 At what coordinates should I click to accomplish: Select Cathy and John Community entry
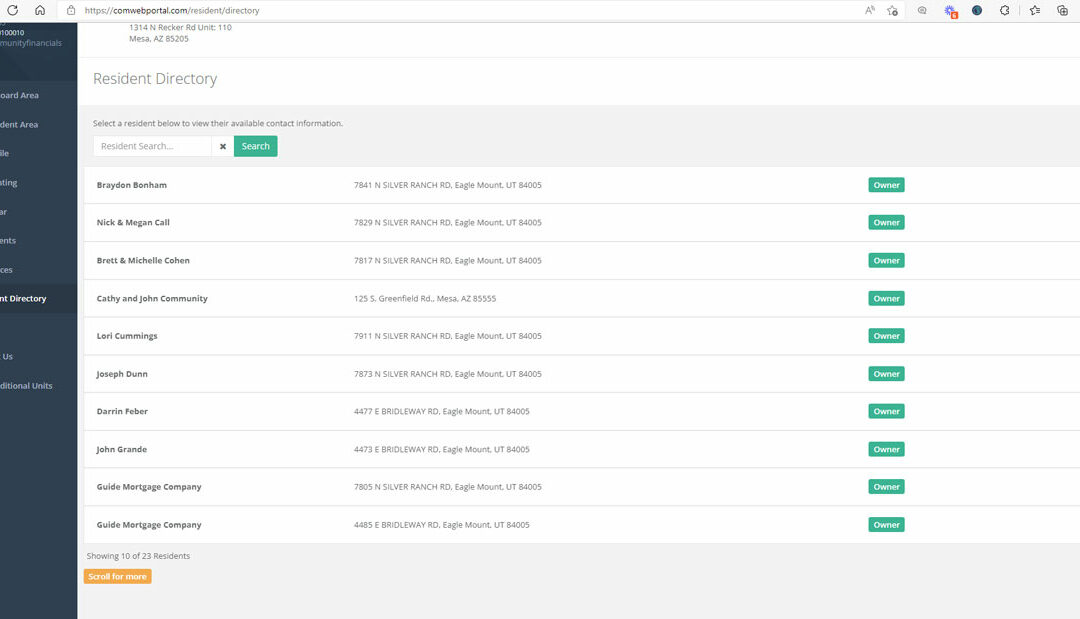(x=152, y=298)
